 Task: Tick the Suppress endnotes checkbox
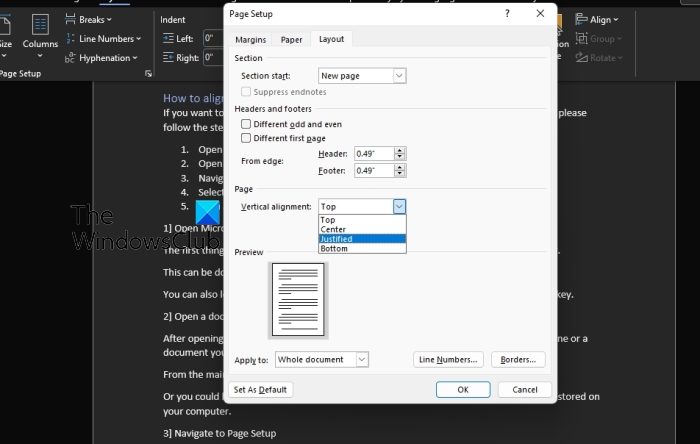click(246, 92)
